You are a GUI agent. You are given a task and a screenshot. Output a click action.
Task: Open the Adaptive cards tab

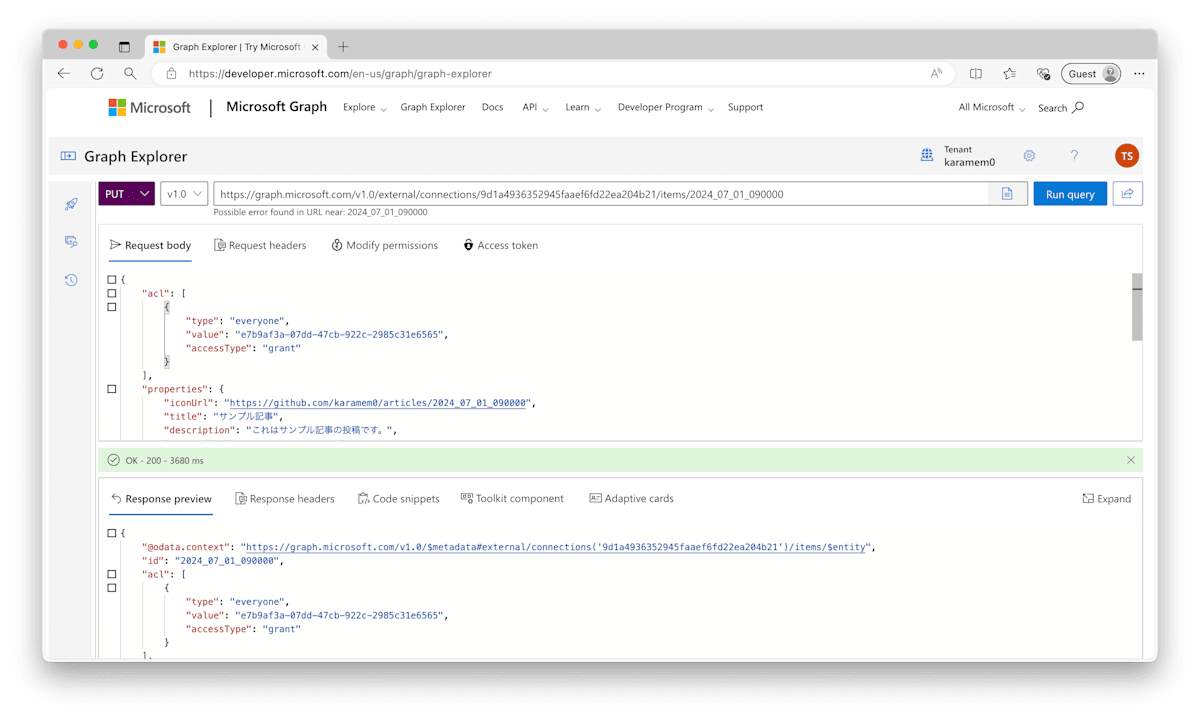631,498
